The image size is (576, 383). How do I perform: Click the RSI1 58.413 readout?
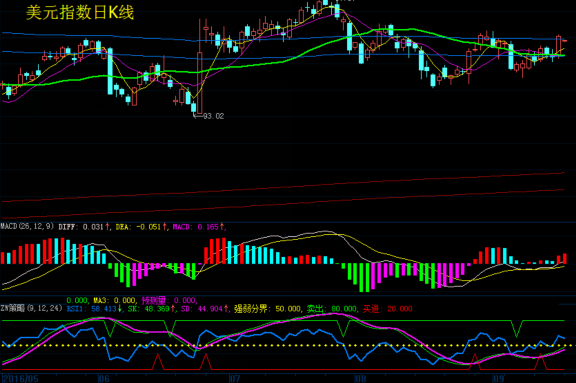[x=94, y=309]
